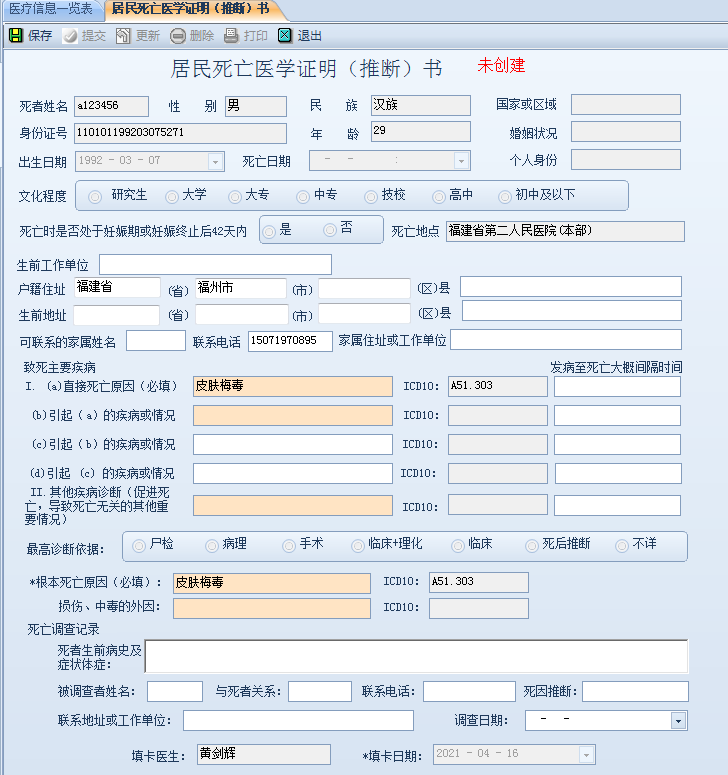The image size is (728, 775).
Task: Click the 根本死亡原因 field
Action: point(272,583)
